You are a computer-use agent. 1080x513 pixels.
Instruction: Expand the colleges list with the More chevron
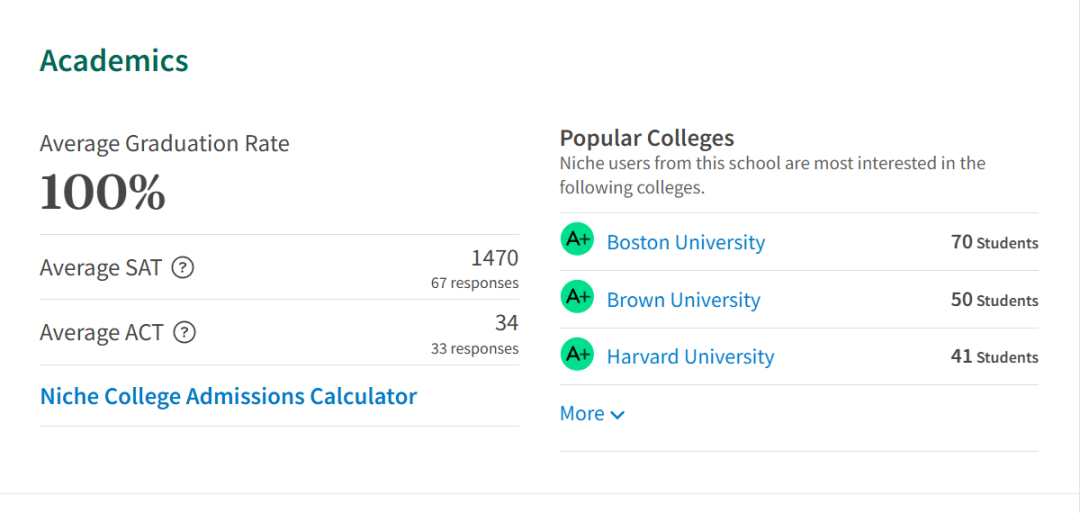tap(618, 415)
